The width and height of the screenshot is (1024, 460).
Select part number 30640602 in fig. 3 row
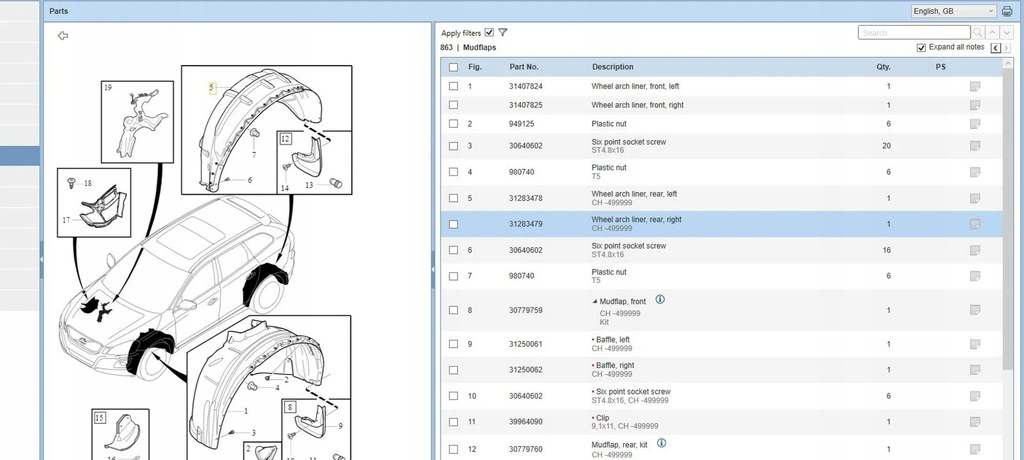[x=526, y=146]
